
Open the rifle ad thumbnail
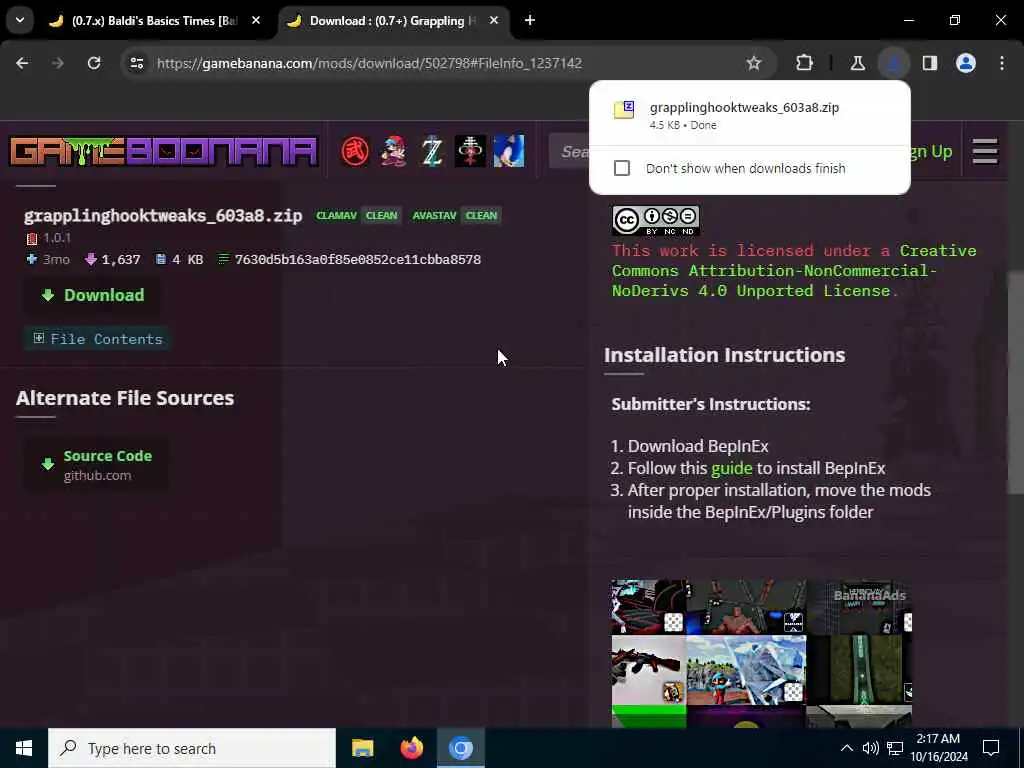pos(648,669)
